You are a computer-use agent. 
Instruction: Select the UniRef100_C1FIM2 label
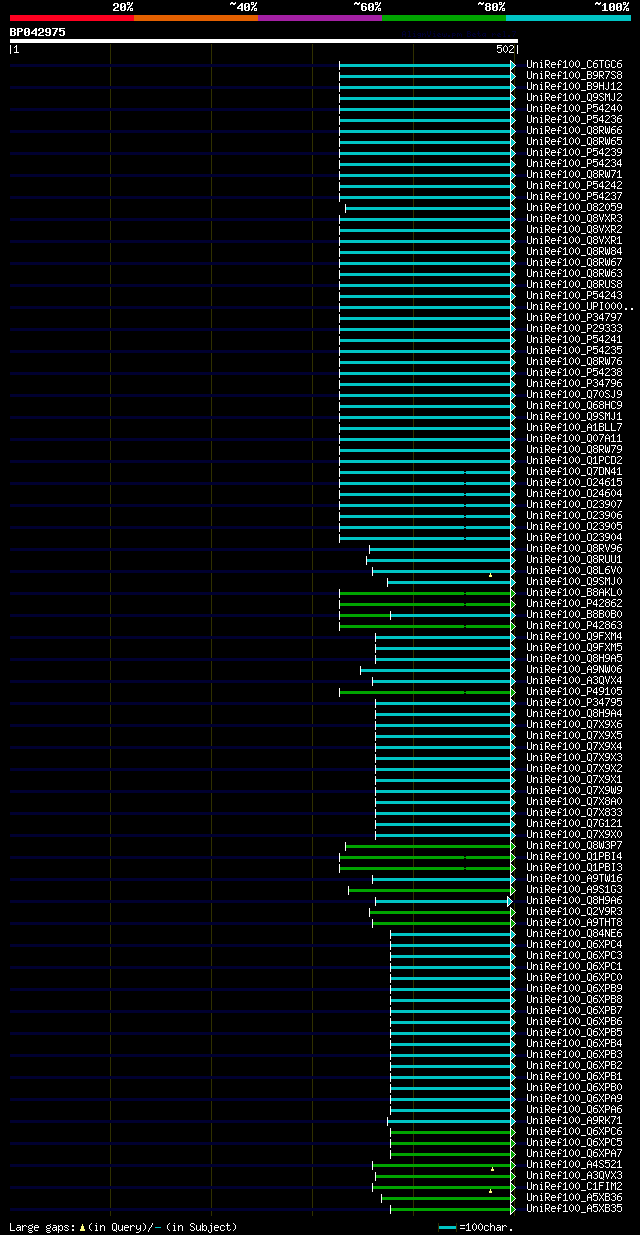click(x=574, y=1186)
